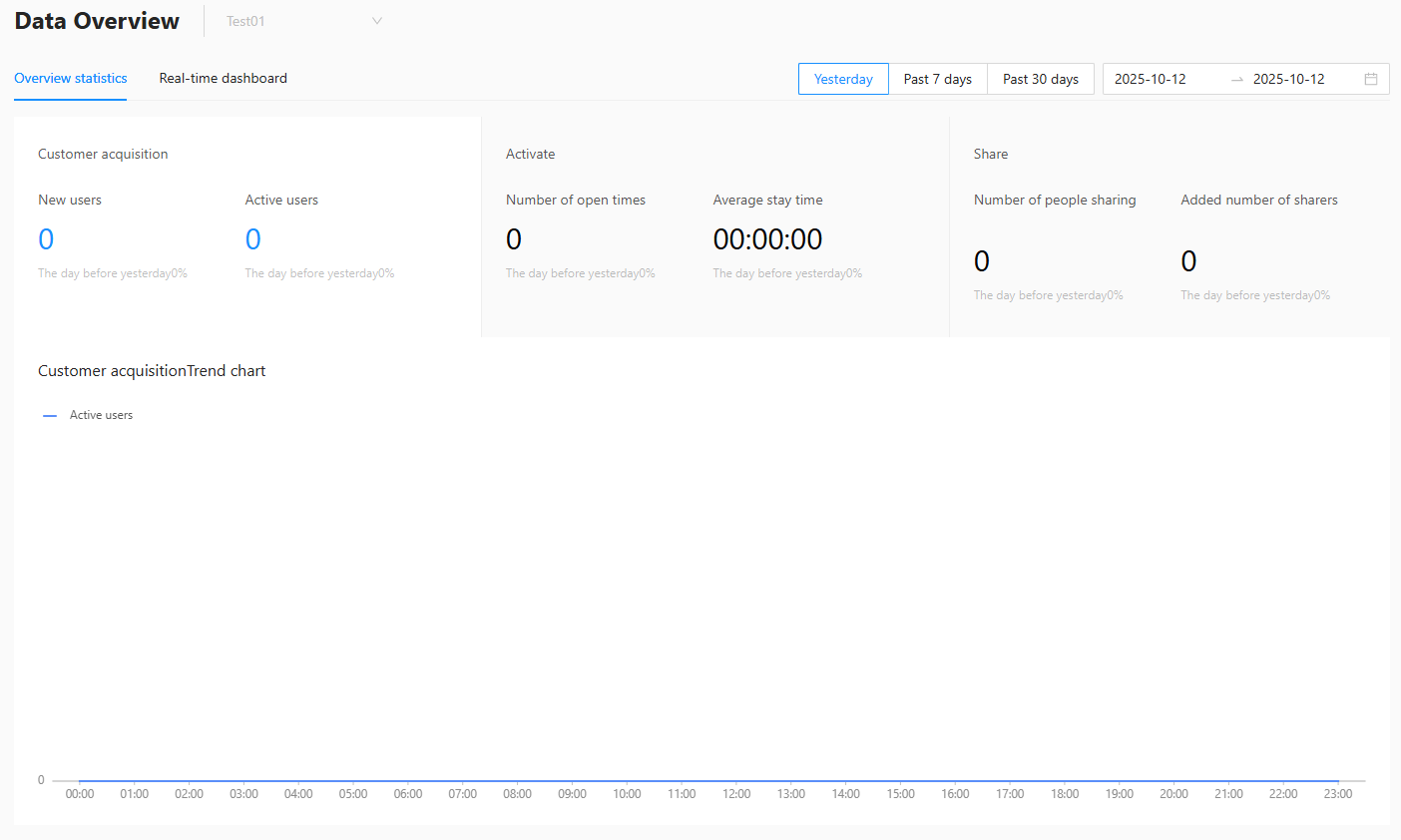The height and width of the screenshot is (840, 1401).
Task: Click the 23:00 label on chart axis
Action: point(1338,794)
